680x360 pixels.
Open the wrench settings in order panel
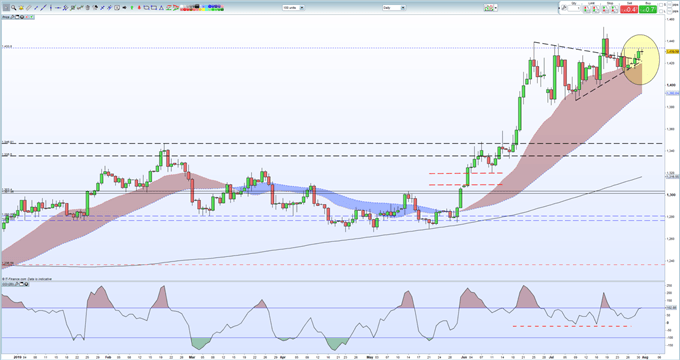click(564, 8)
